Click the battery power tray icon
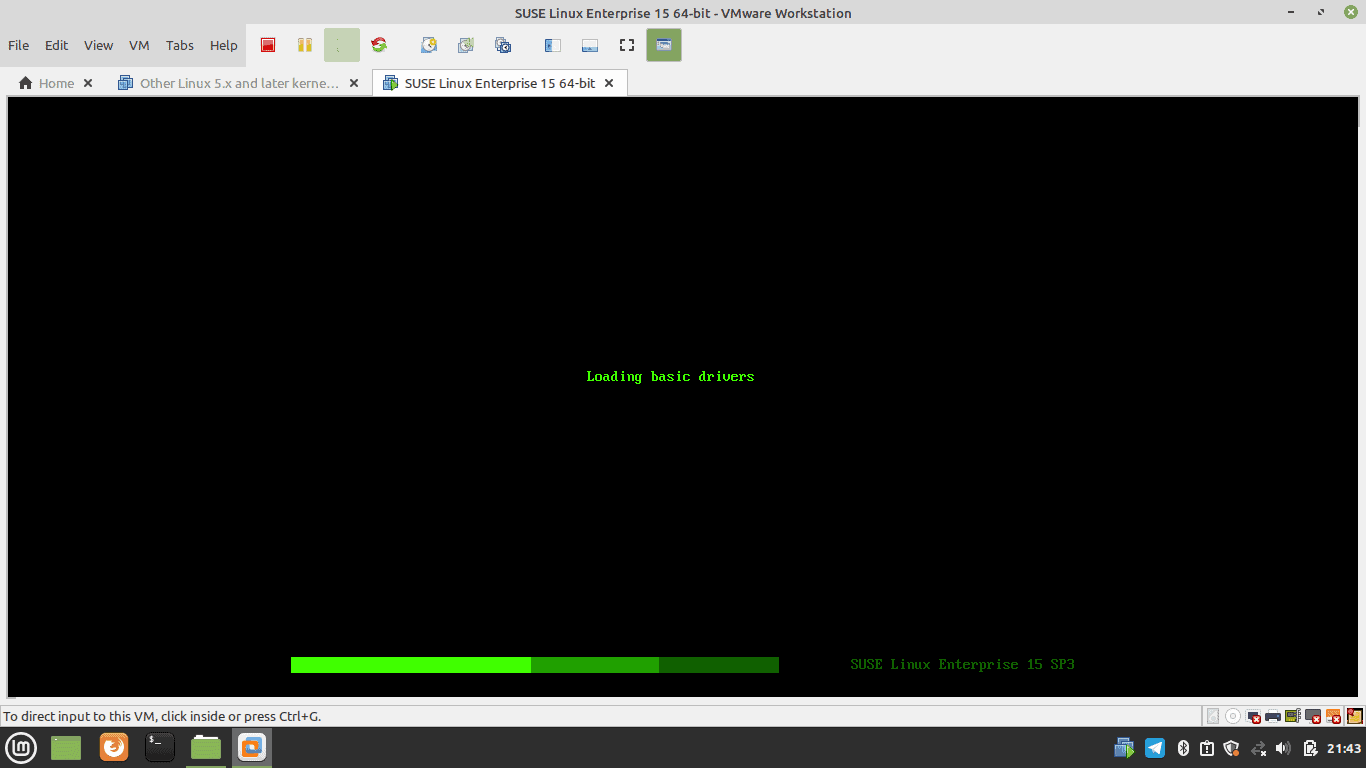This screenshot has height=768, width=1366. tap(1311, 748)
